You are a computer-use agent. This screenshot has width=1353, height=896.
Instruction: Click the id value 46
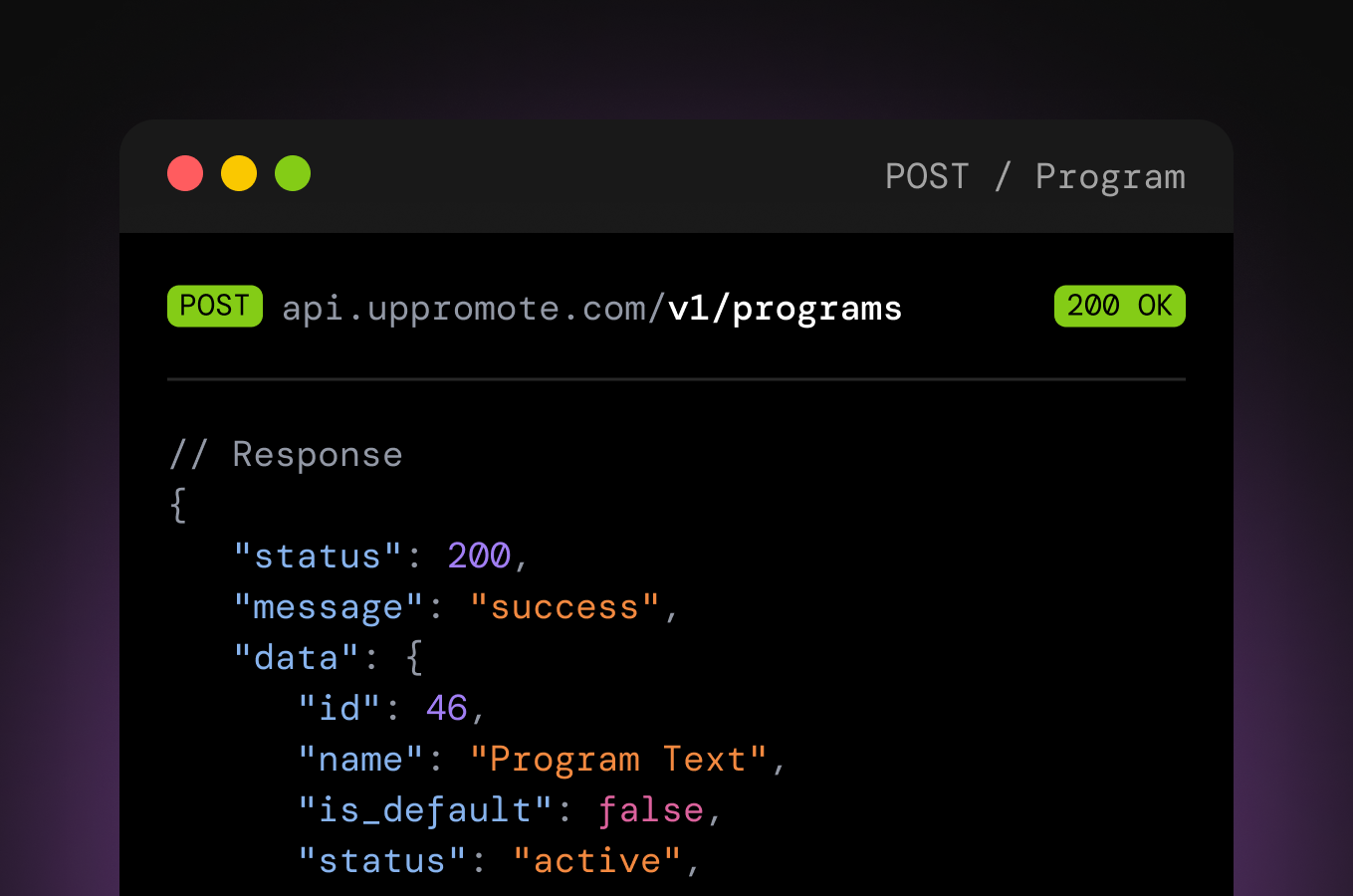pyautogui.click(x=447, y=709)
